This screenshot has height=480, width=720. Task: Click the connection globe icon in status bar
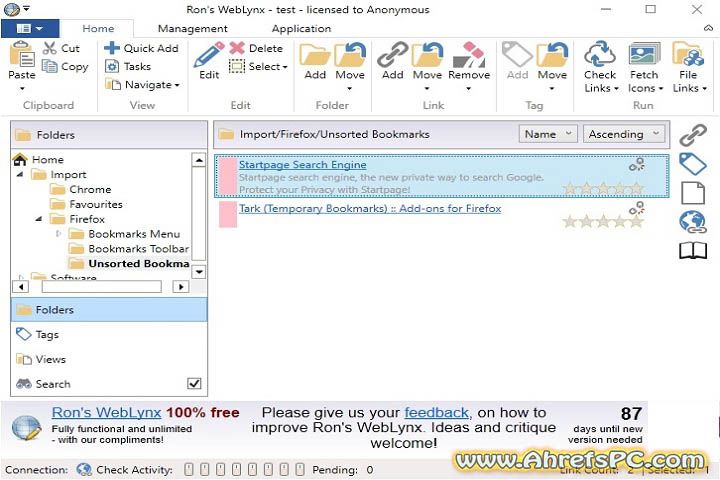84,469
